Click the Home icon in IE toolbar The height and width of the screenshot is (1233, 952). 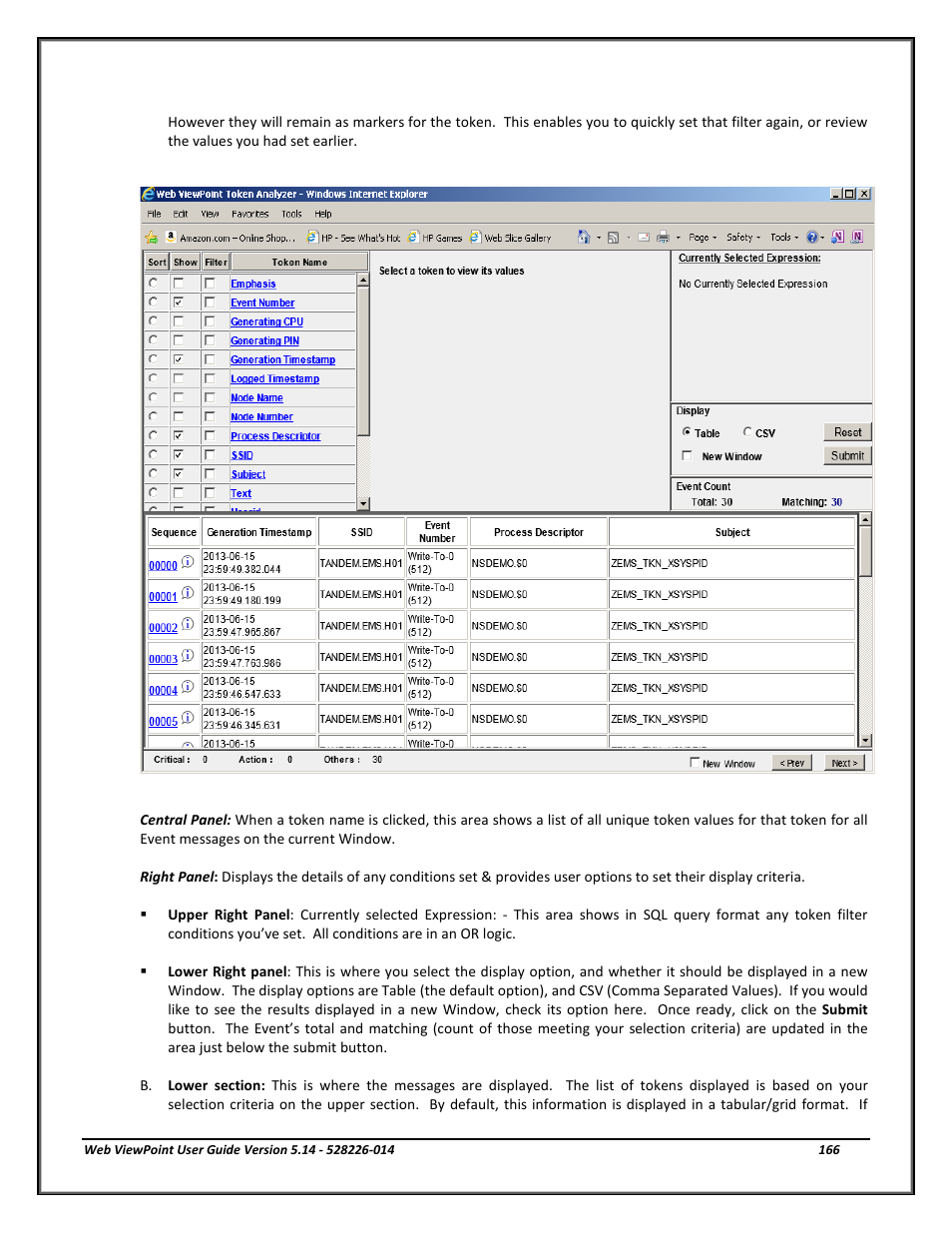click(584, 237)
